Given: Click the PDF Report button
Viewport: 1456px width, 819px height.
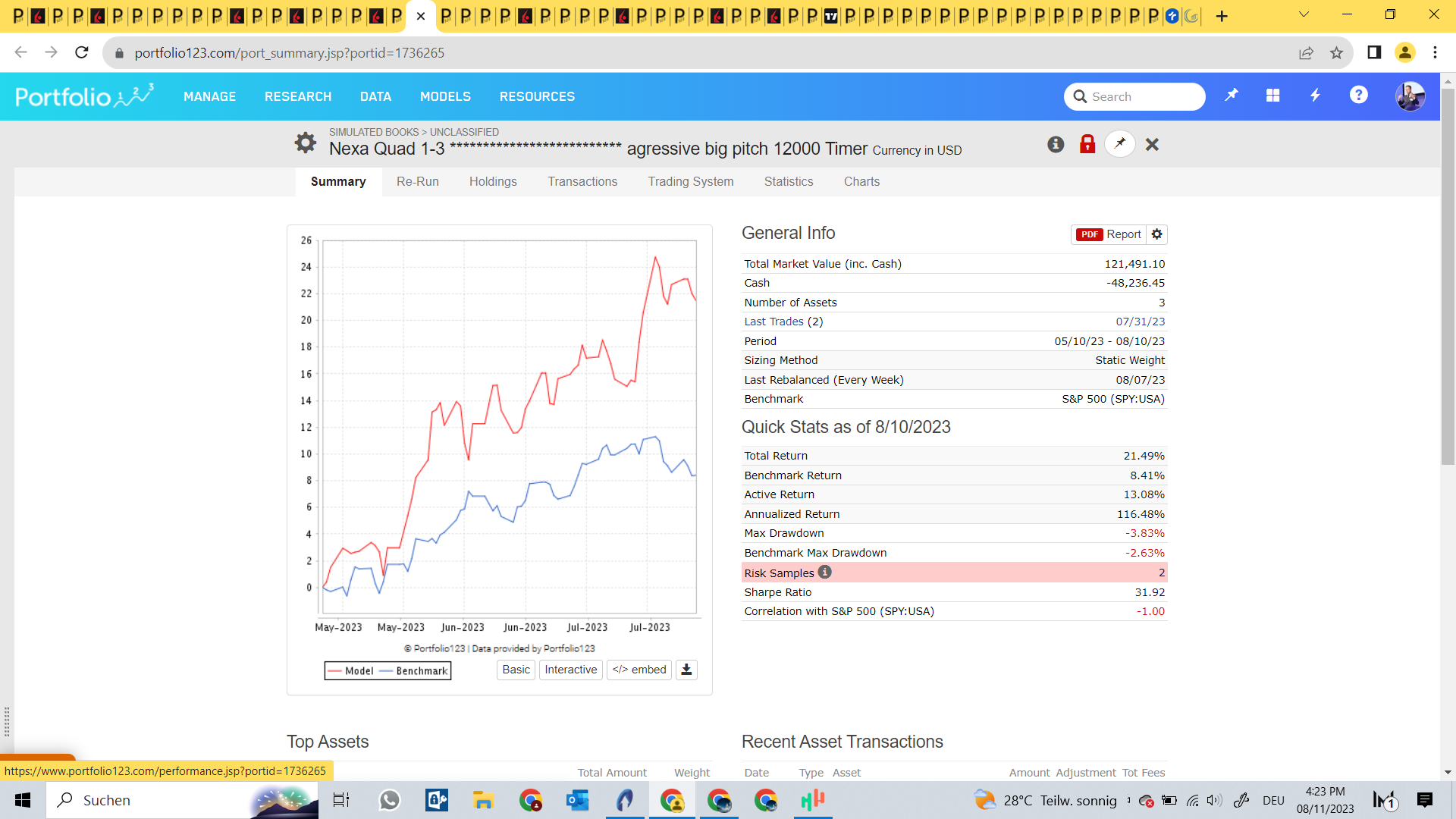Looking at the screenshot, I should (1109, 234).
